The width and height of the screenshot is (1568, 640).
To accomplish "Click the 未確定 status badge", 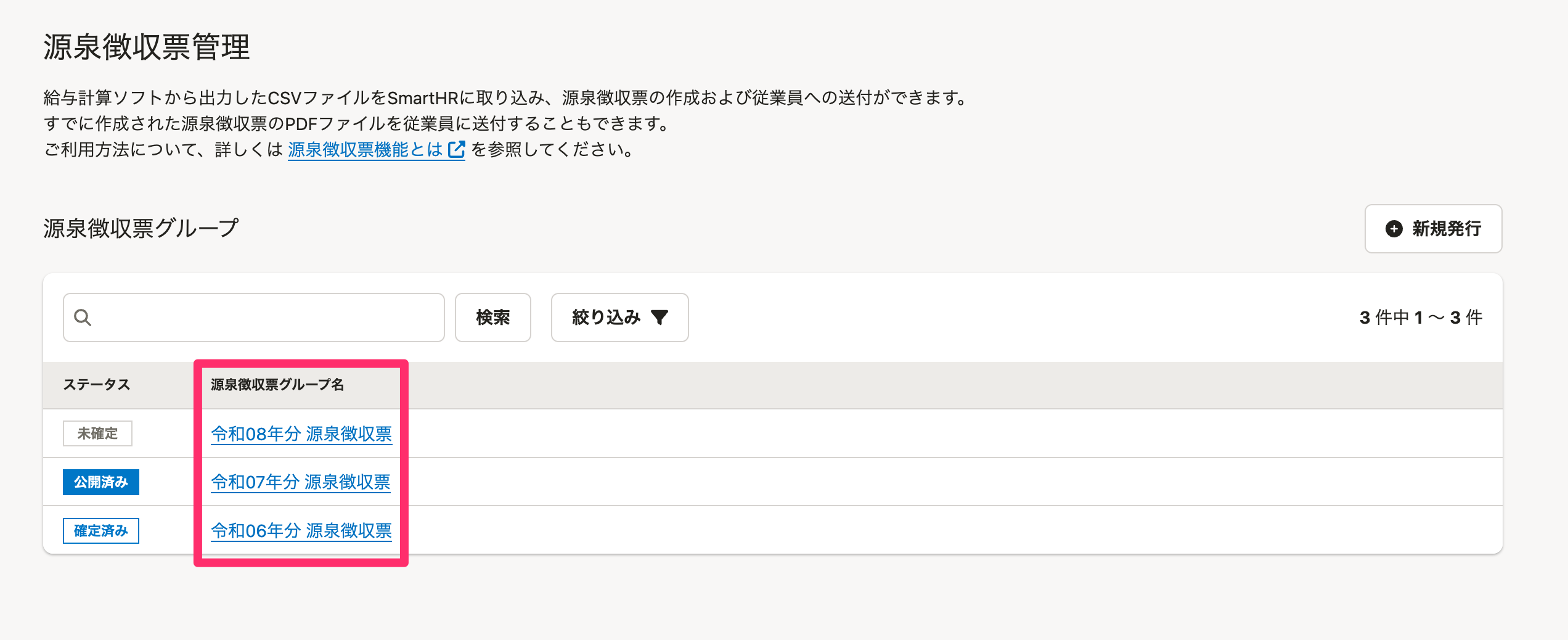I will click(97, 433).
